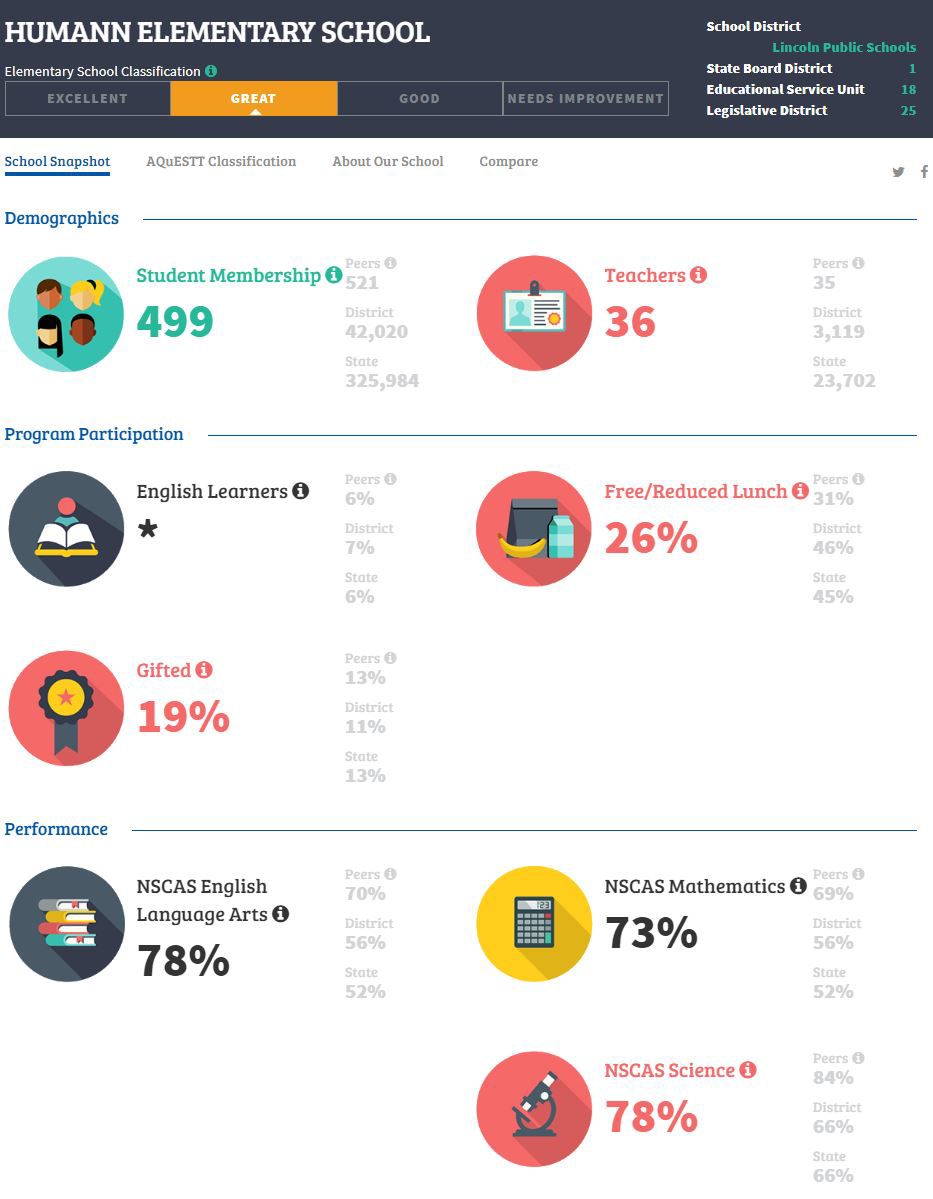The width and height of the screenshot is (933, 1199).
Task: Open the English Learners info icon
Action: (x=301, y=491)
